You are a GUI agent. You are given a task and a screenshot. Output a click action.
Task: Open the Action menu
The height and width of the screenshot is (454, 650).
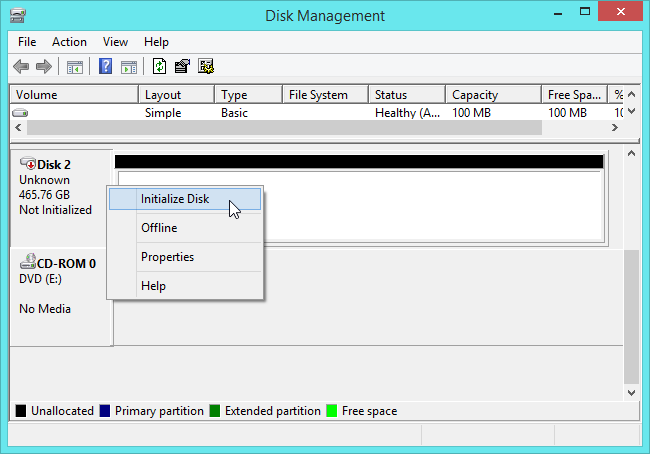pyautogui.click(x=69, y=42)
